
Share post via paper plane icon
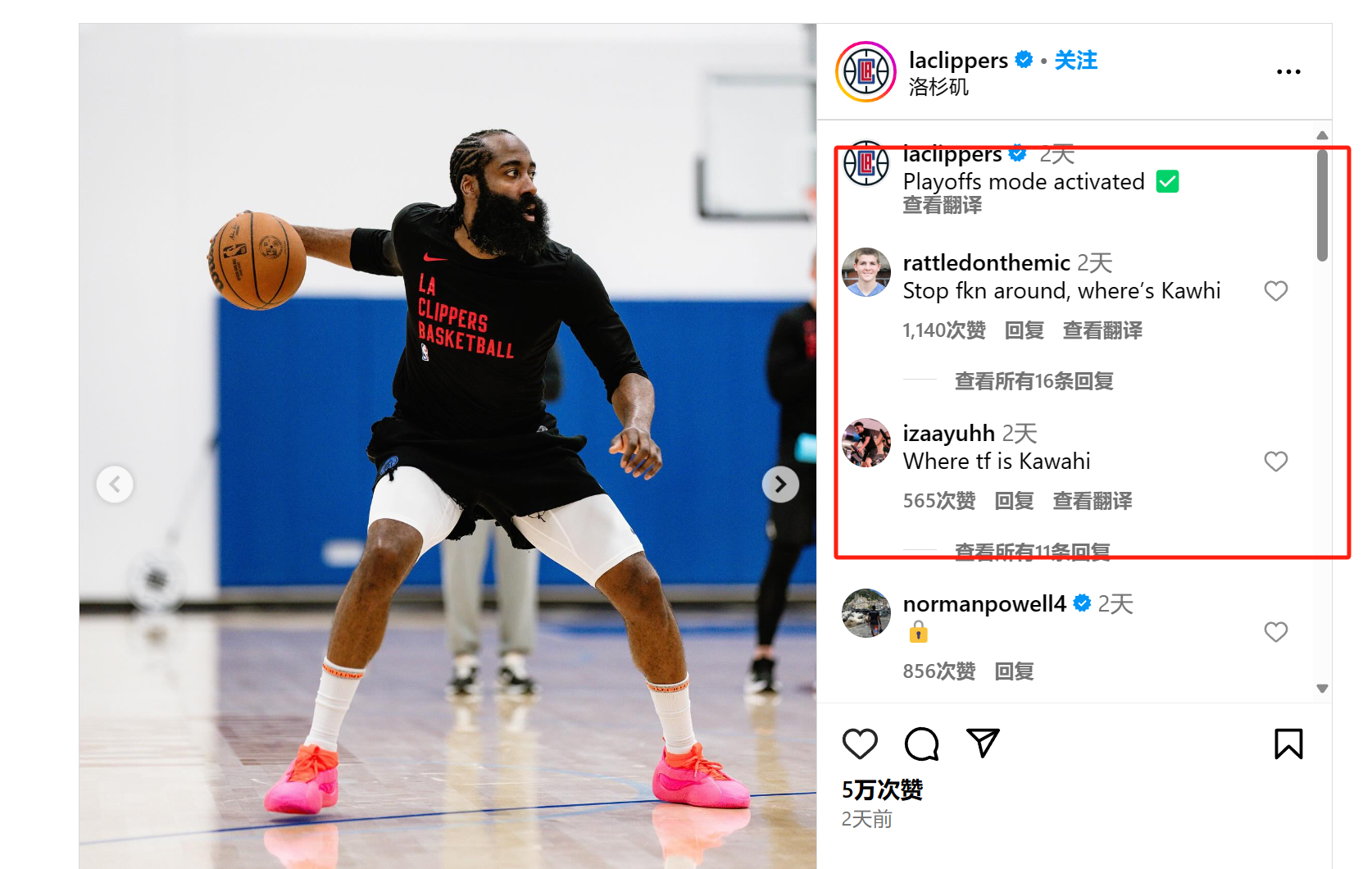(983, 743)
